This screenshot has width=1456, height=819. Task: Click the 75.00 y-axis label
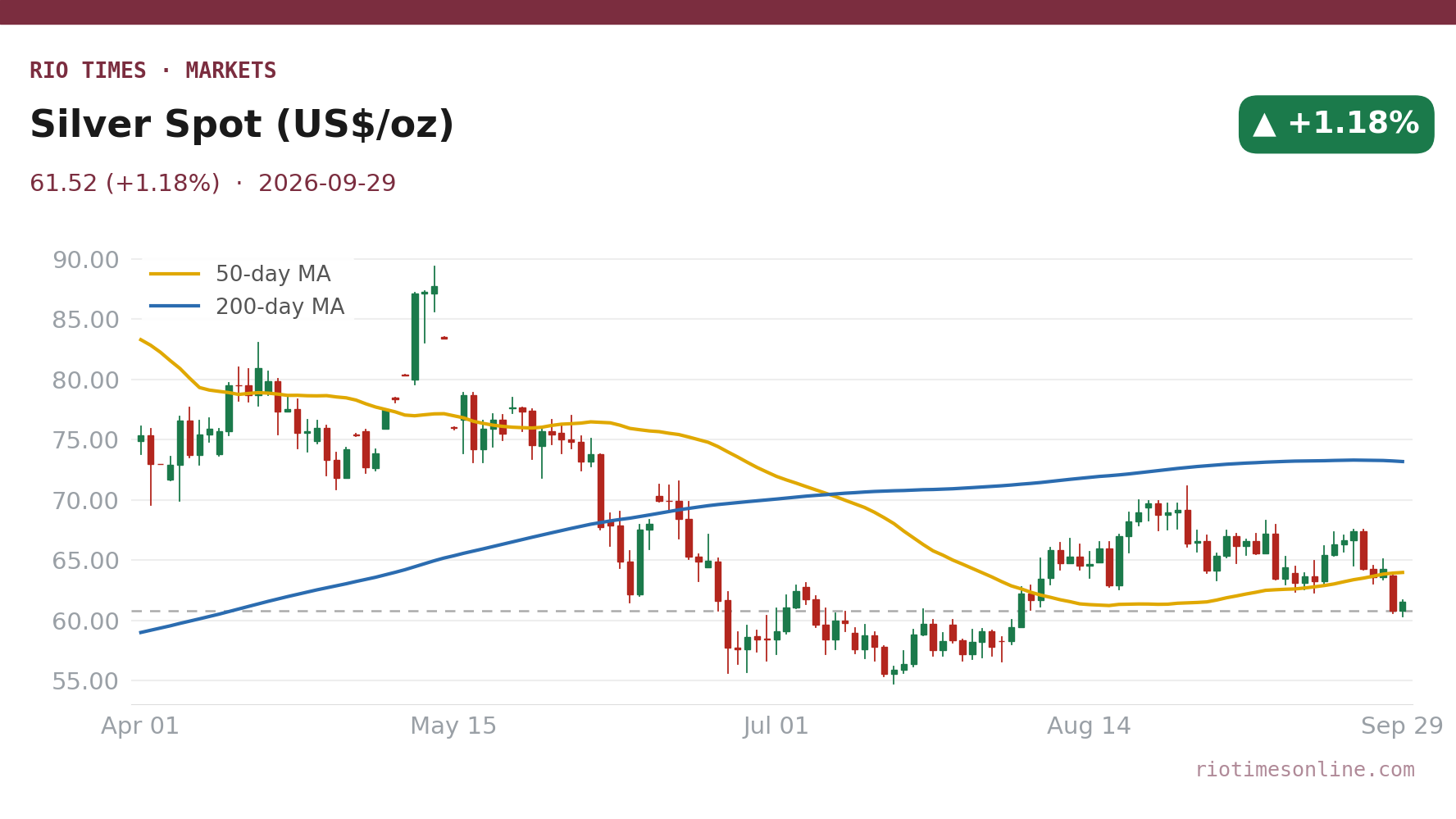click(85, 440)
